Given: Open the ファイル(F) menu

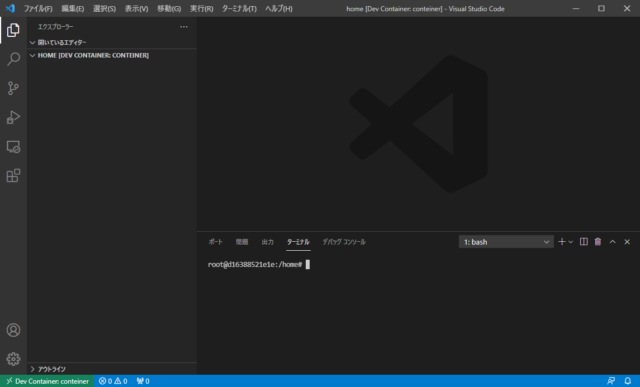Looking at the screenshot, I should point(38,9).
